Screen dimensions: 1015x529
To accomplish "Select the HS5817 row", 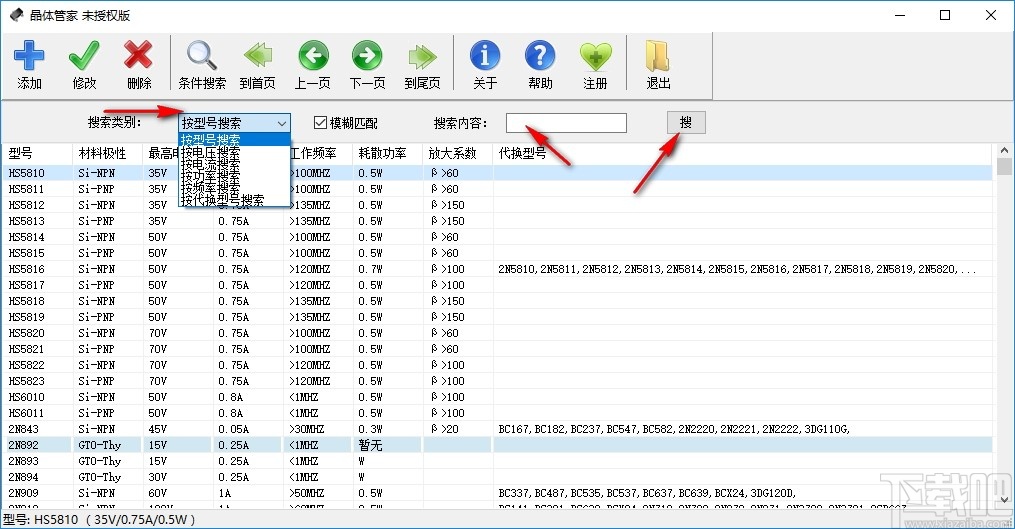I will point(497,285).
